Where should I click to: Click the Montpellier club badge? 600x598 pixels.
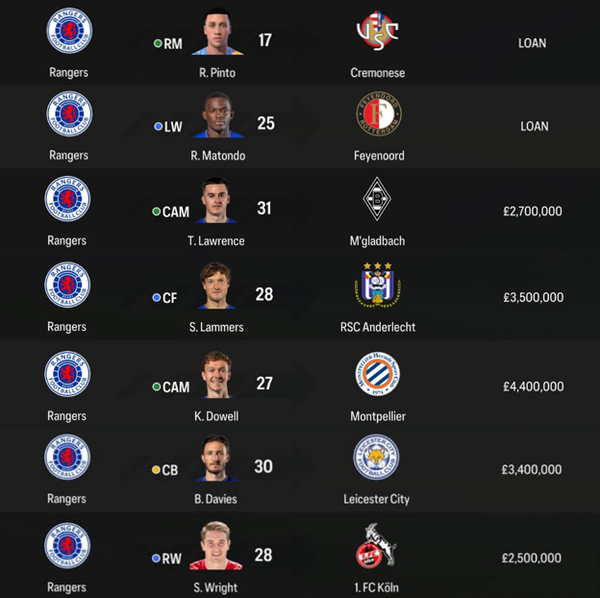point(377,375)
